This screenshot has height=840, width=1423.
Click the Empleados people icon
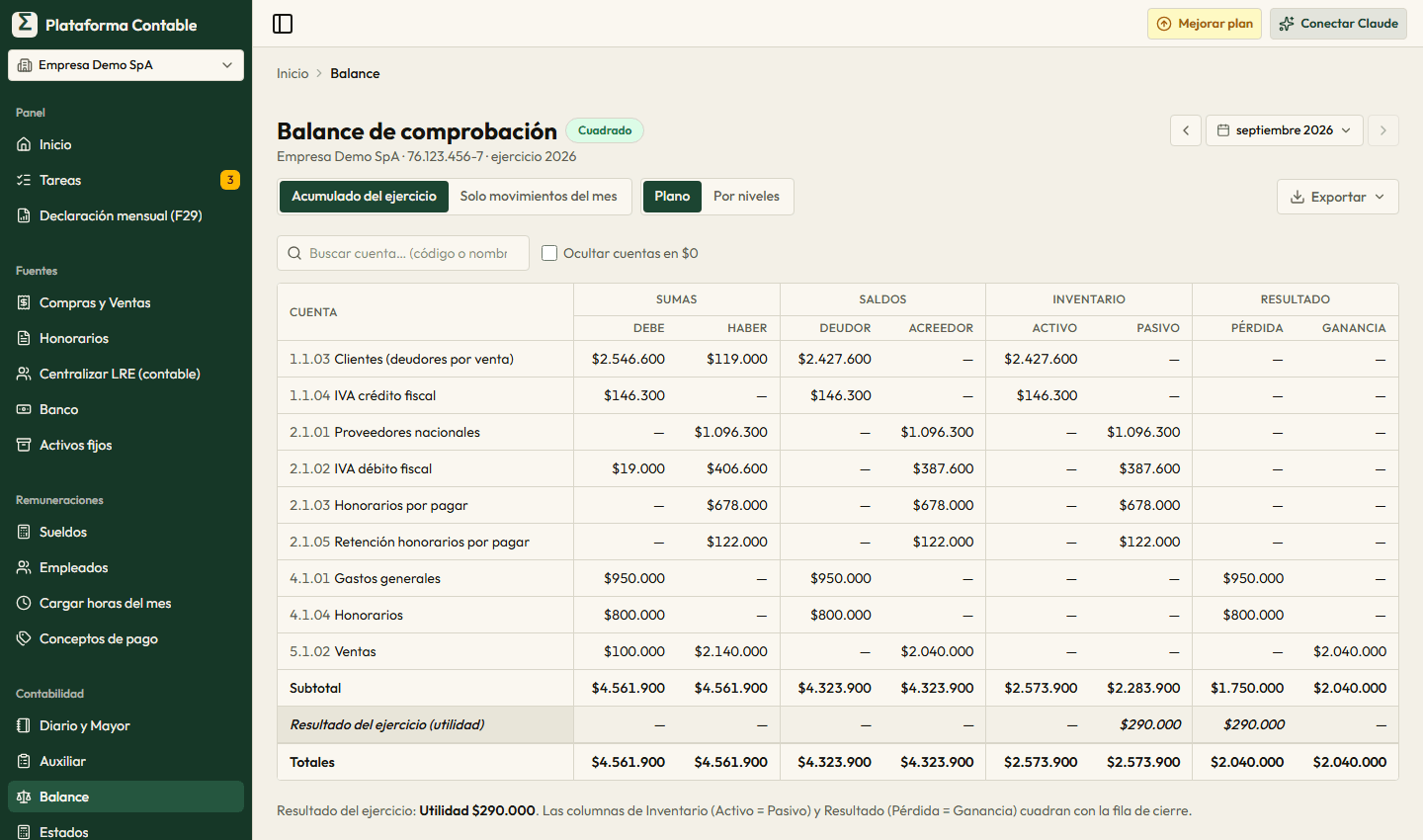[x=24, y=567]
